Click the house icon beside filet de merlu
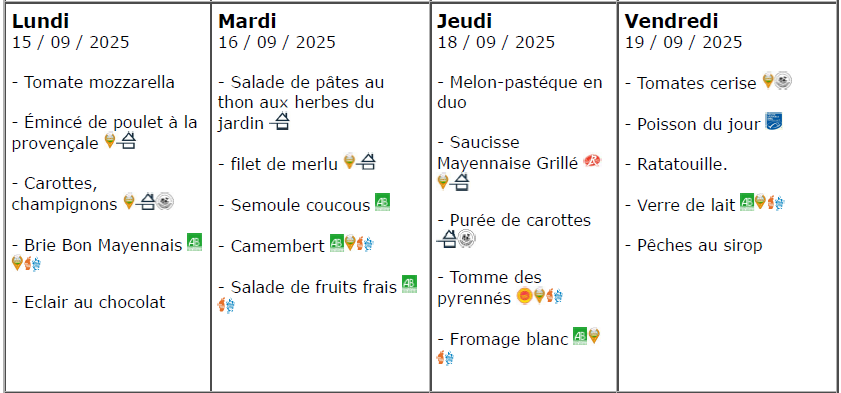 click(366, 161)
